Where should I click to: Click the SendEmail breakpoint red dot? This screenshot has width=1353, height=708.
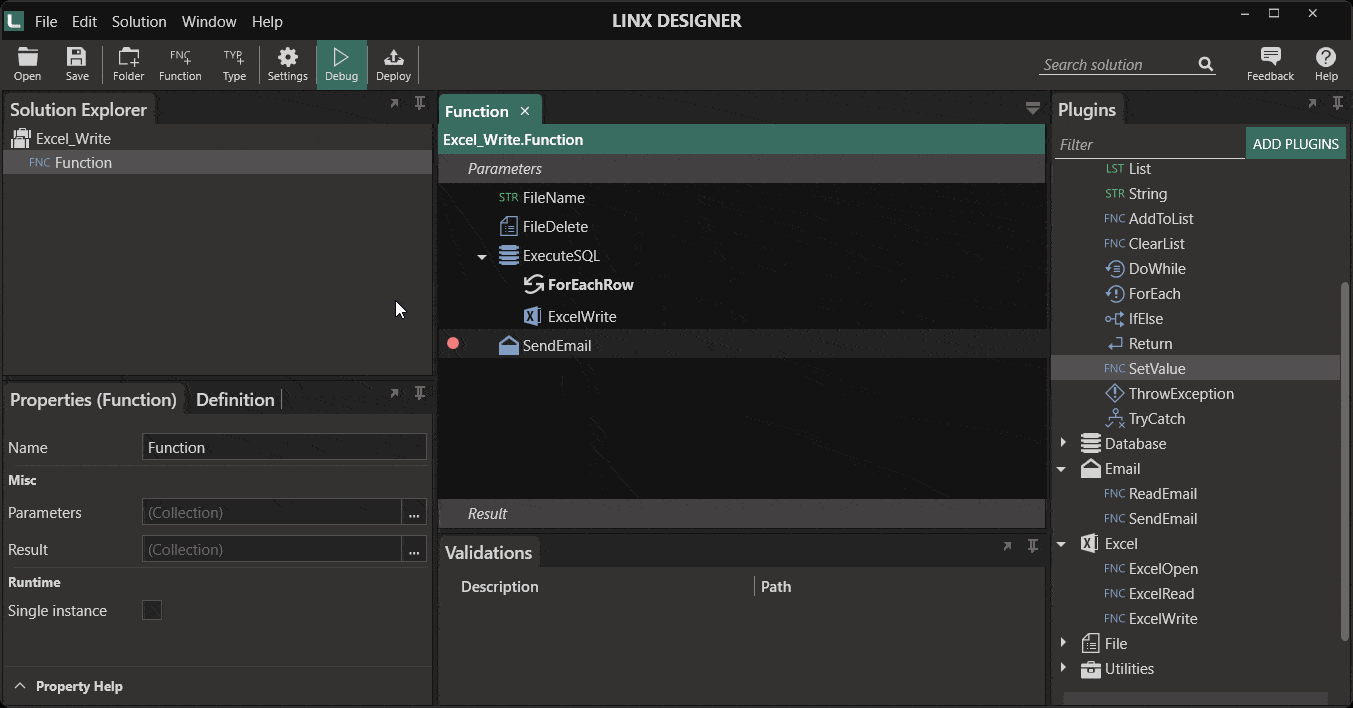(453, 344)
